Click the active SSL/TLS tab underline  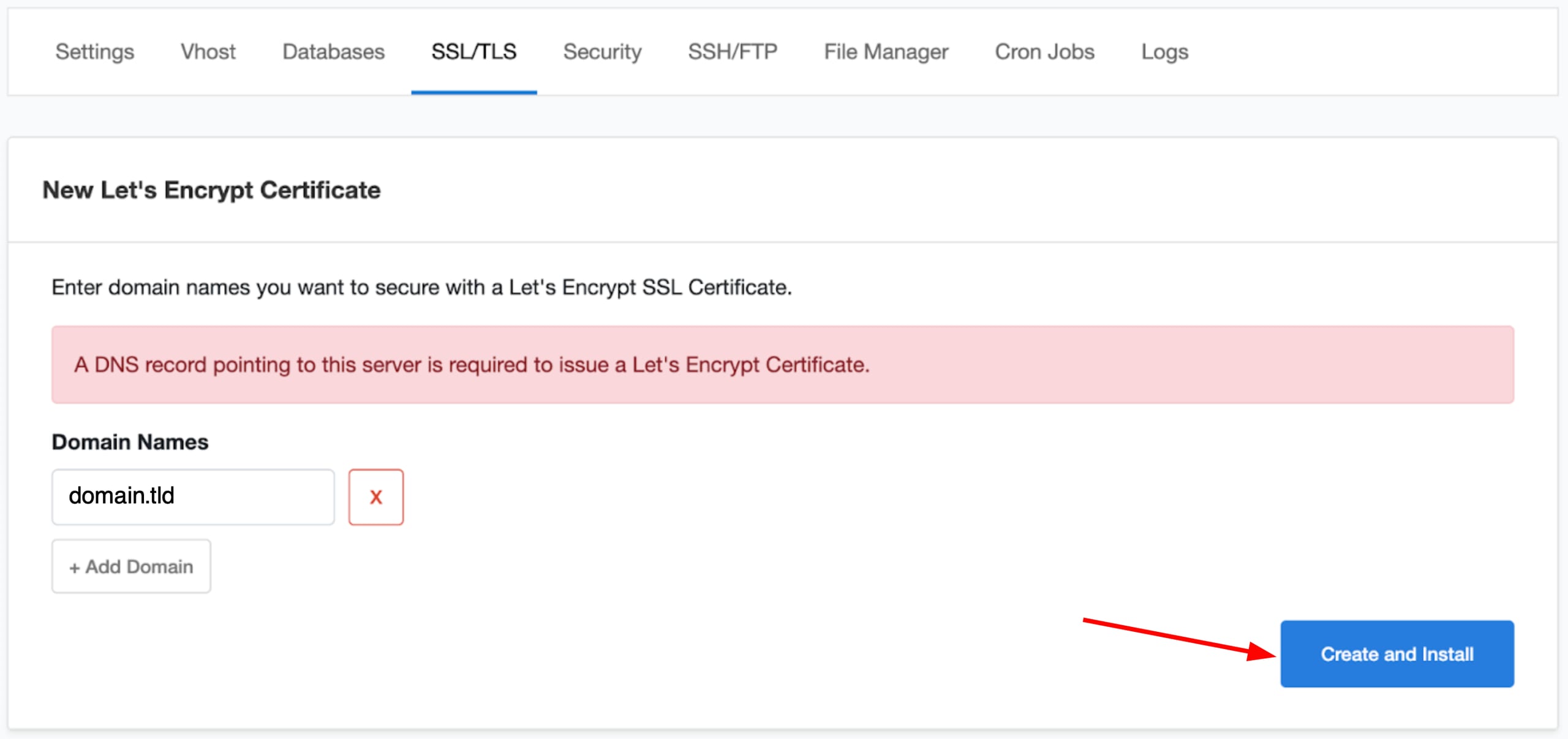(x=474, y=92)
